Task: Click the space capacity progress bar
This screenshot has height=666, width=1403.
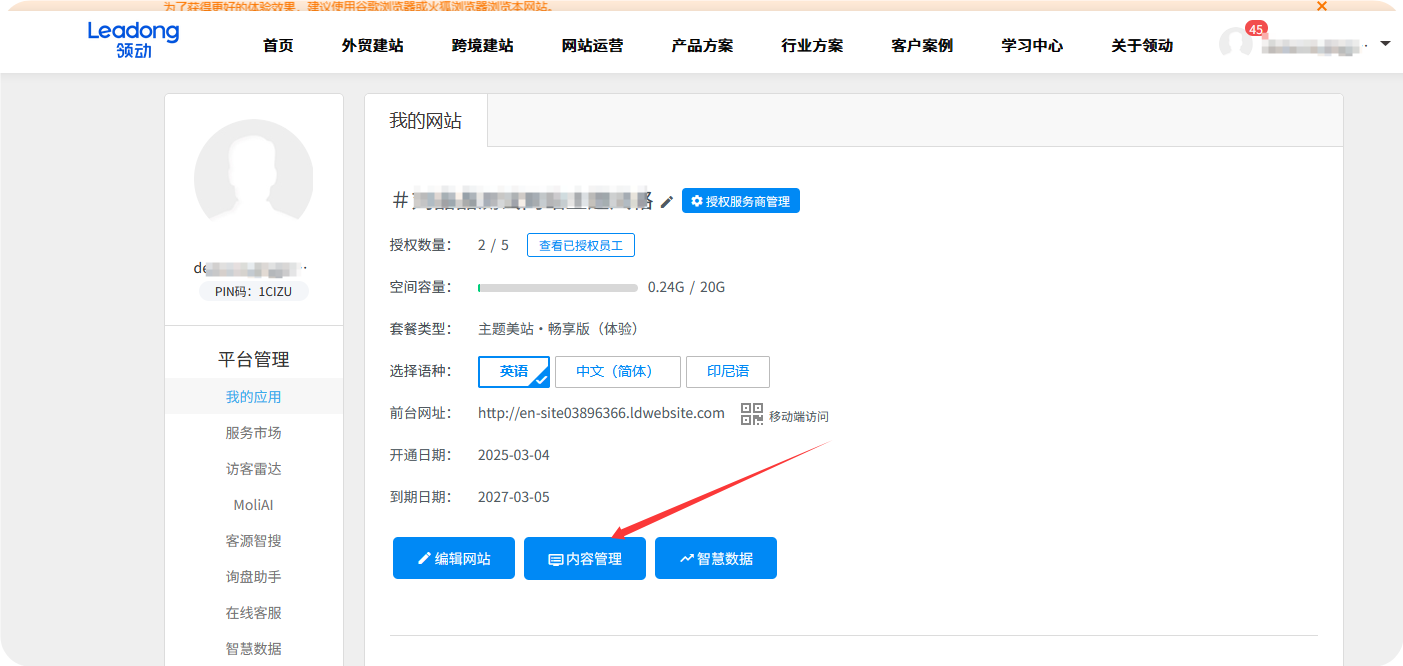Action: [558, 287]
